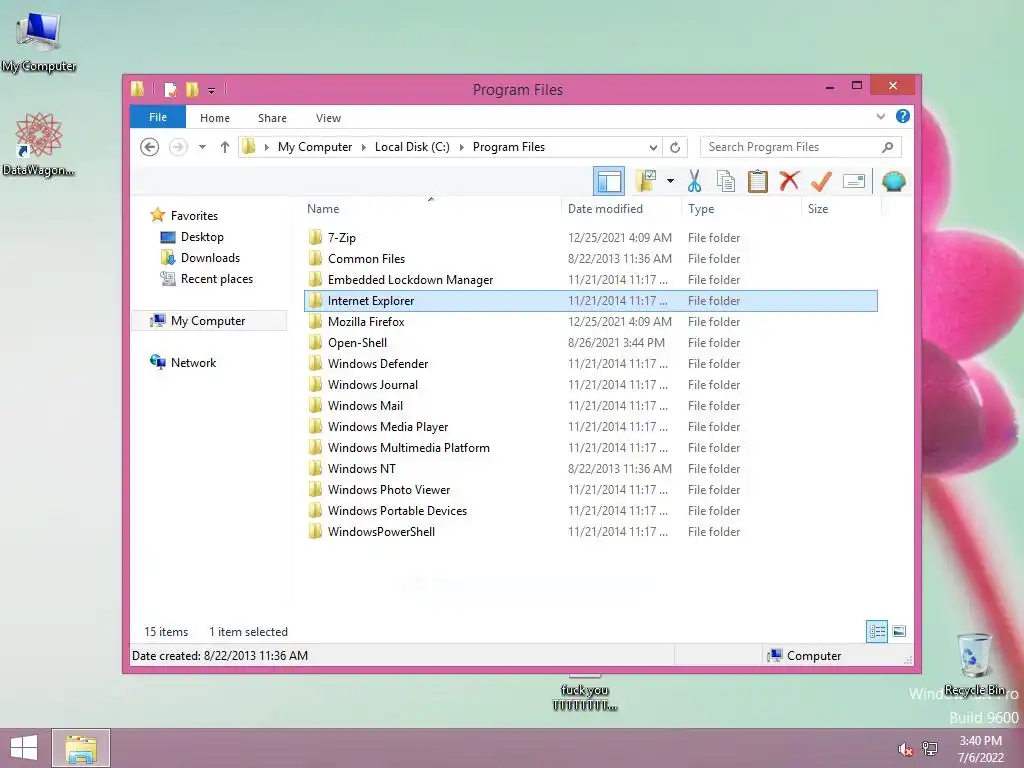Click the folder options toolbar icon
Image resolution: width=1024 pixels, height=768 pixels.
pos(646,181)
